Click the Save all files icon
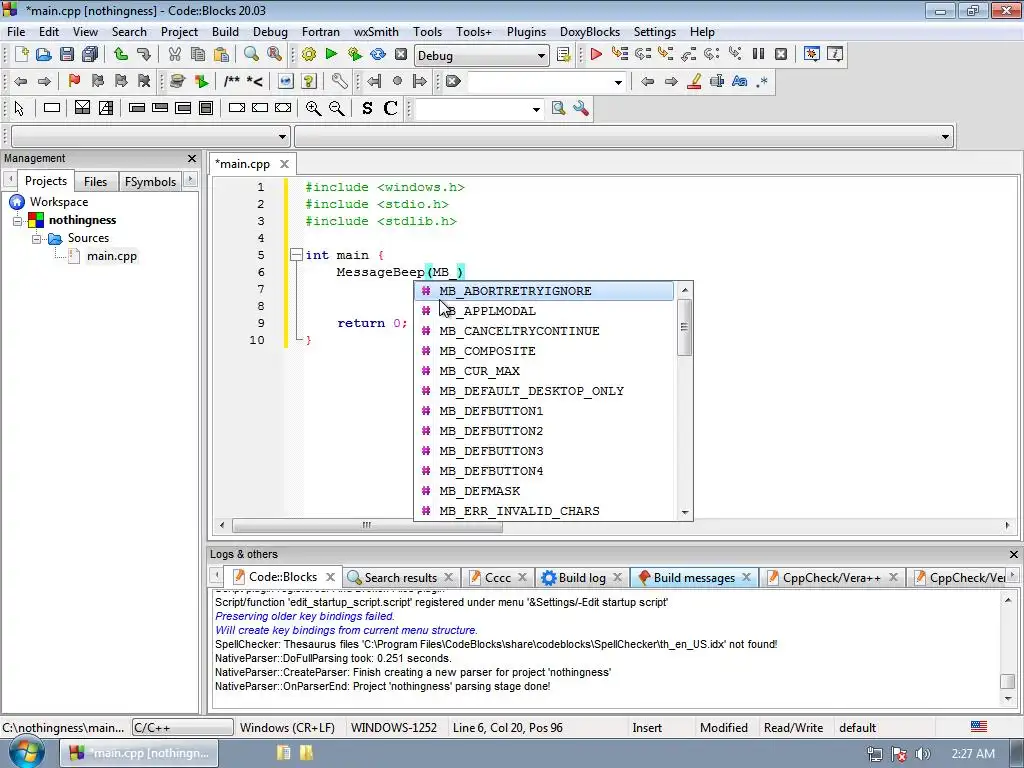This screenshot has width=1024, height=768. (90, 54)
